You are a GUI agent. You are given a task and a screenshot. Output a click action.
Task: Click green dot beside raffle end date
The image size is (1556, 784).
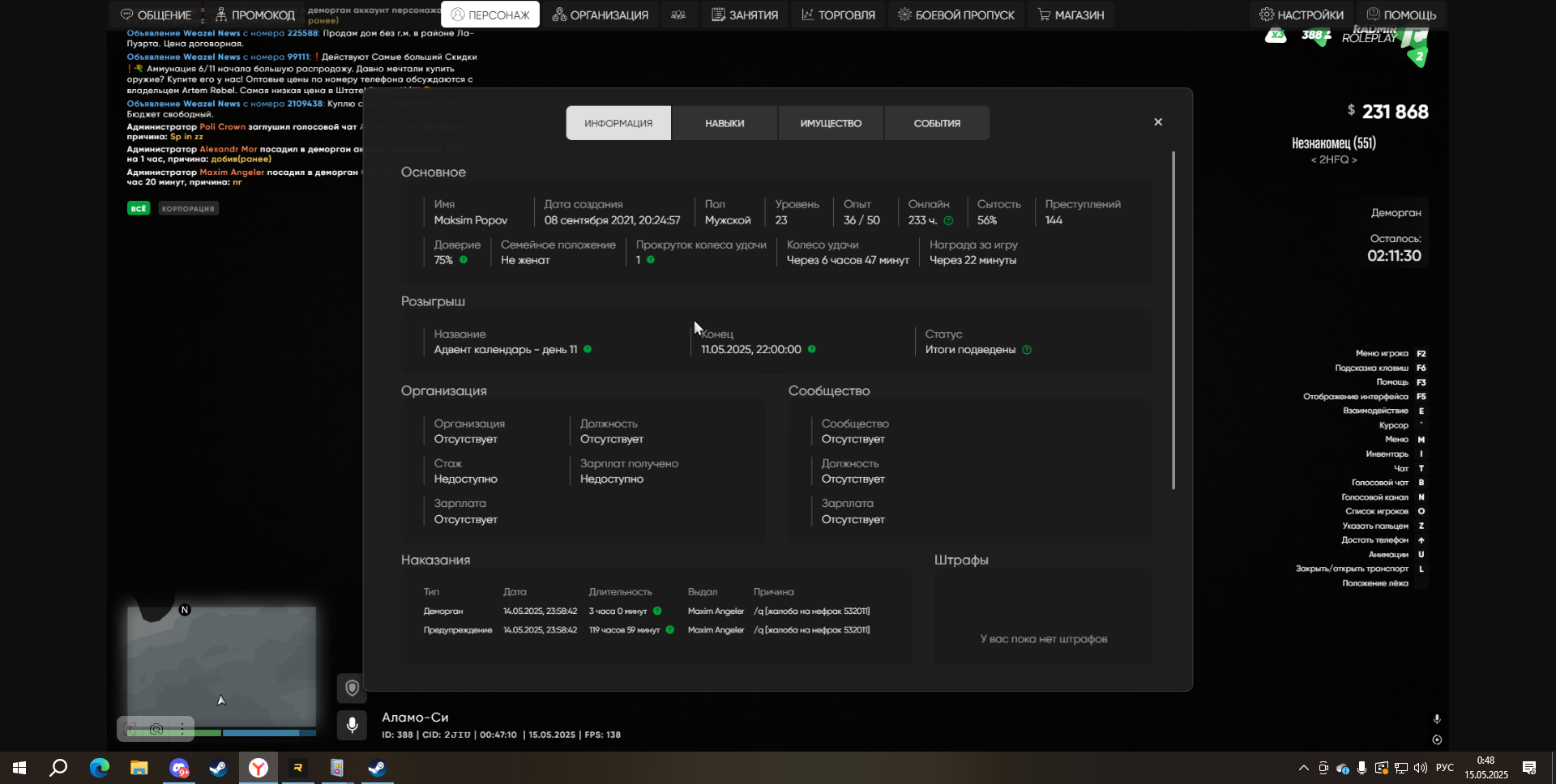(812, 349)
